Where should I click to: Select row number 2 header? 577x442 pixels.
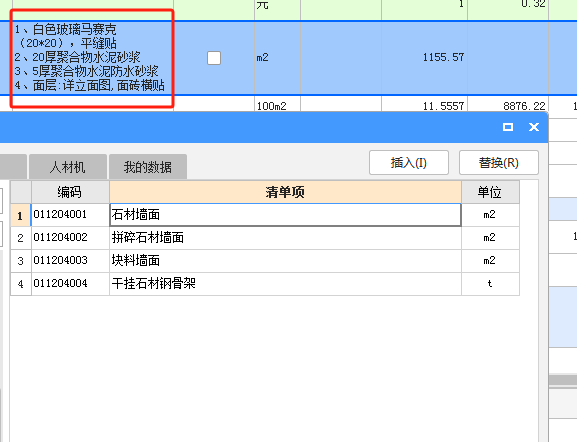pos(21,238)
